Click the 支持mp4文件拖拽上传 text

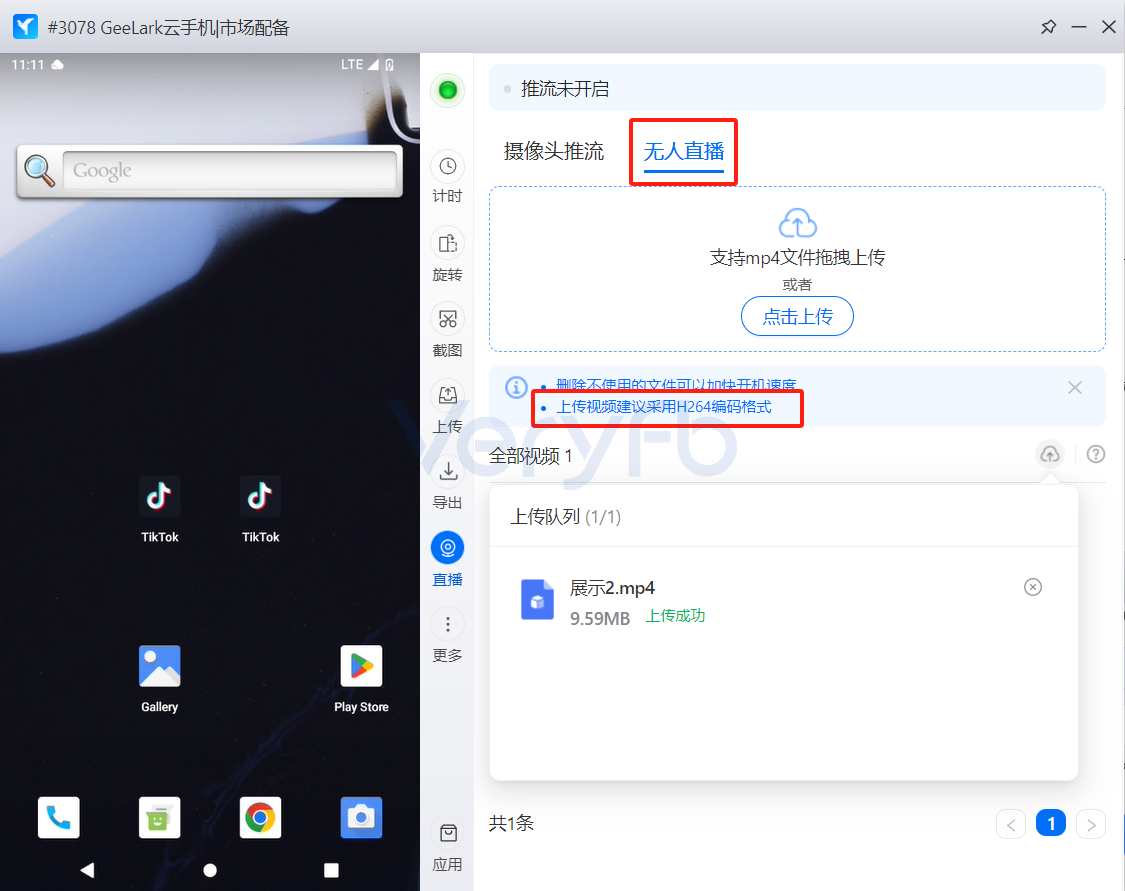pyautogui.click(x=797, y=258)
